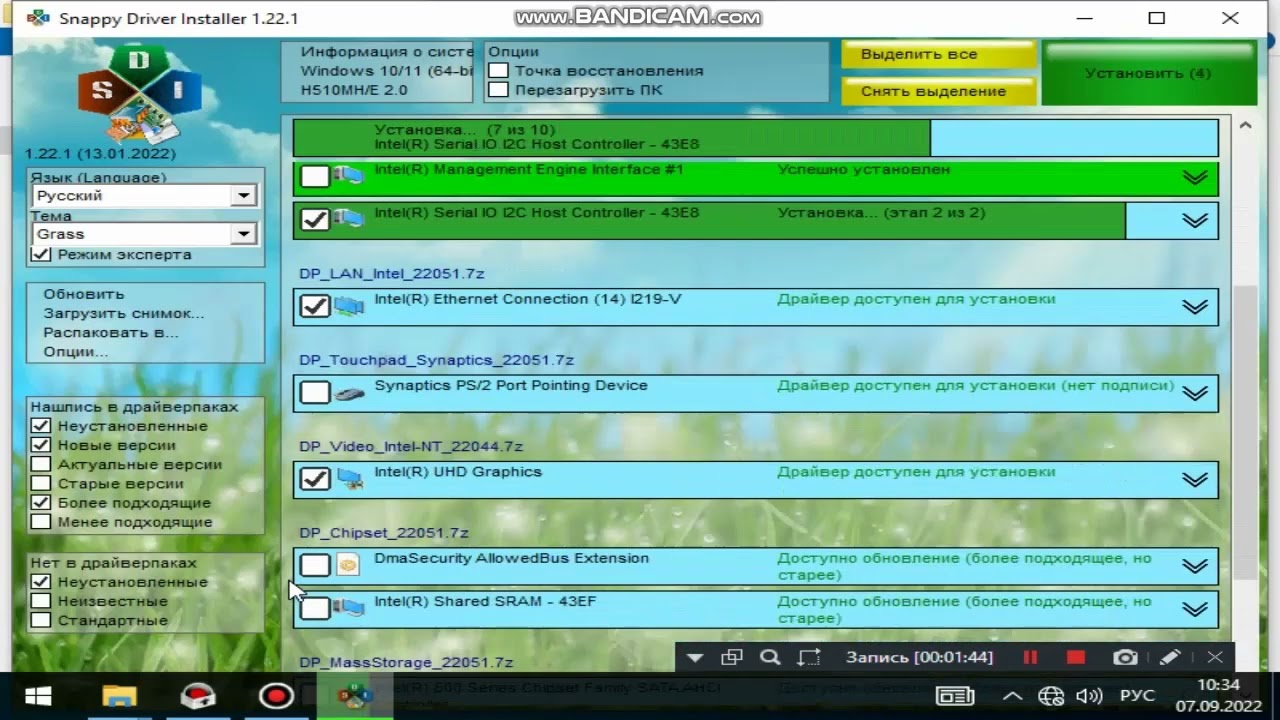Click 'Выделить все' button
Image resolution: width=1280 pixels, height=720 pixels.
pos(937,54)
